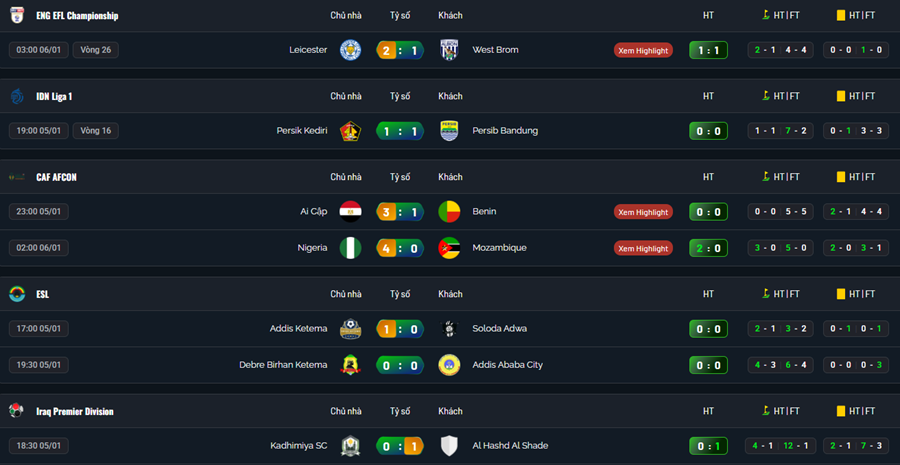The height and width of the screenshot is (465, 900).
Task: Click the Persik Kediri team logo
Action: (x=350, y=131)
